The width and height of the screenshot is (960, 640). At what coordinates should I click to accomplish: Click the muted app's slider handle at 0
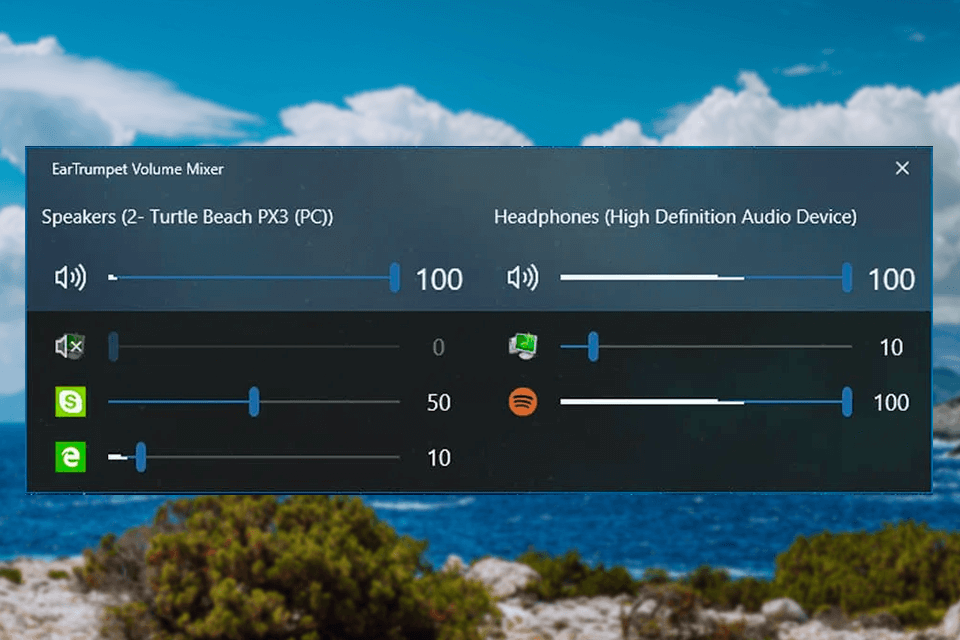[113, 347]
